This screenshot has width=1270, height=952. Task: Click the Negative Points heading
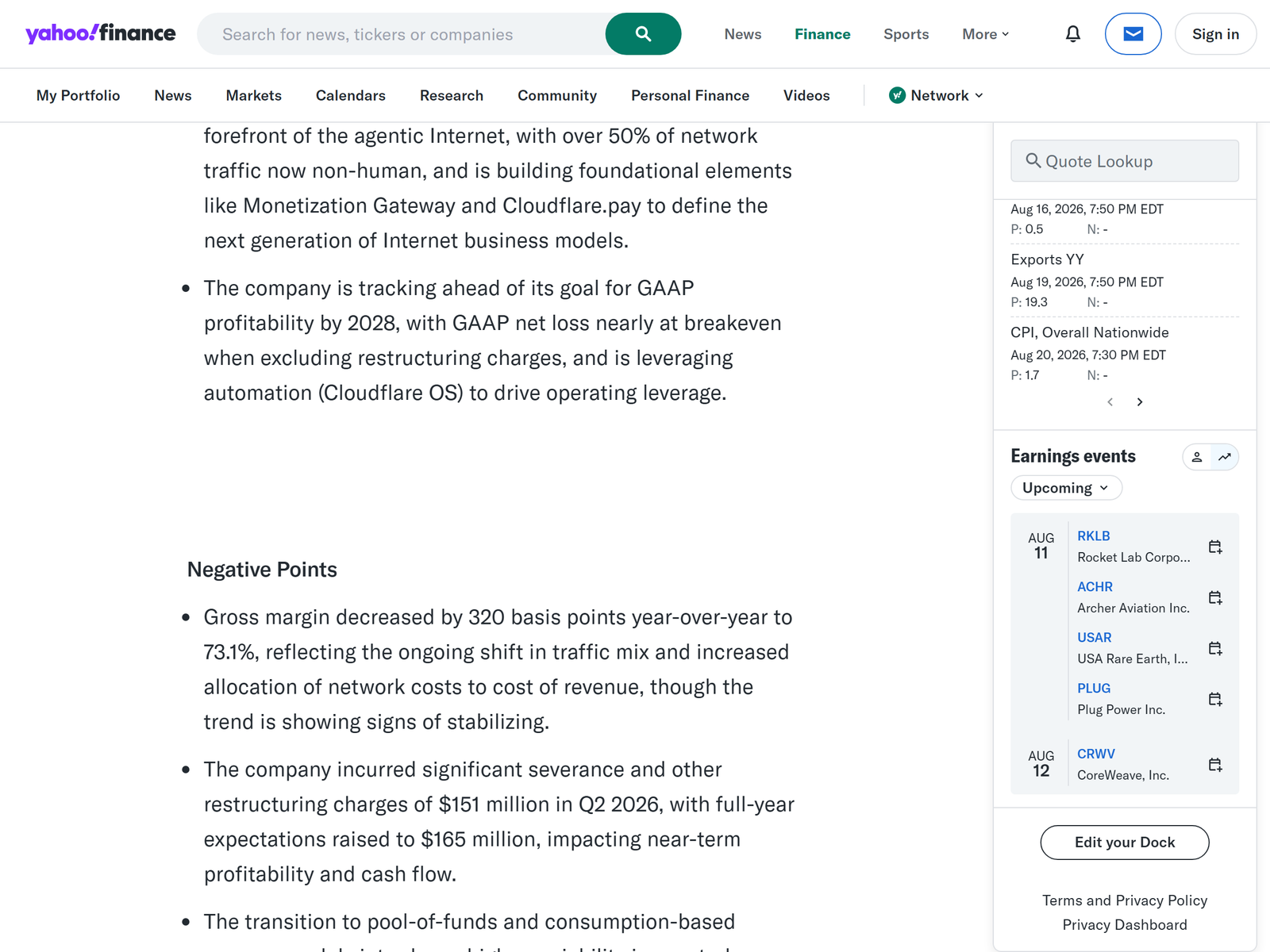click(x=262, y=570)
